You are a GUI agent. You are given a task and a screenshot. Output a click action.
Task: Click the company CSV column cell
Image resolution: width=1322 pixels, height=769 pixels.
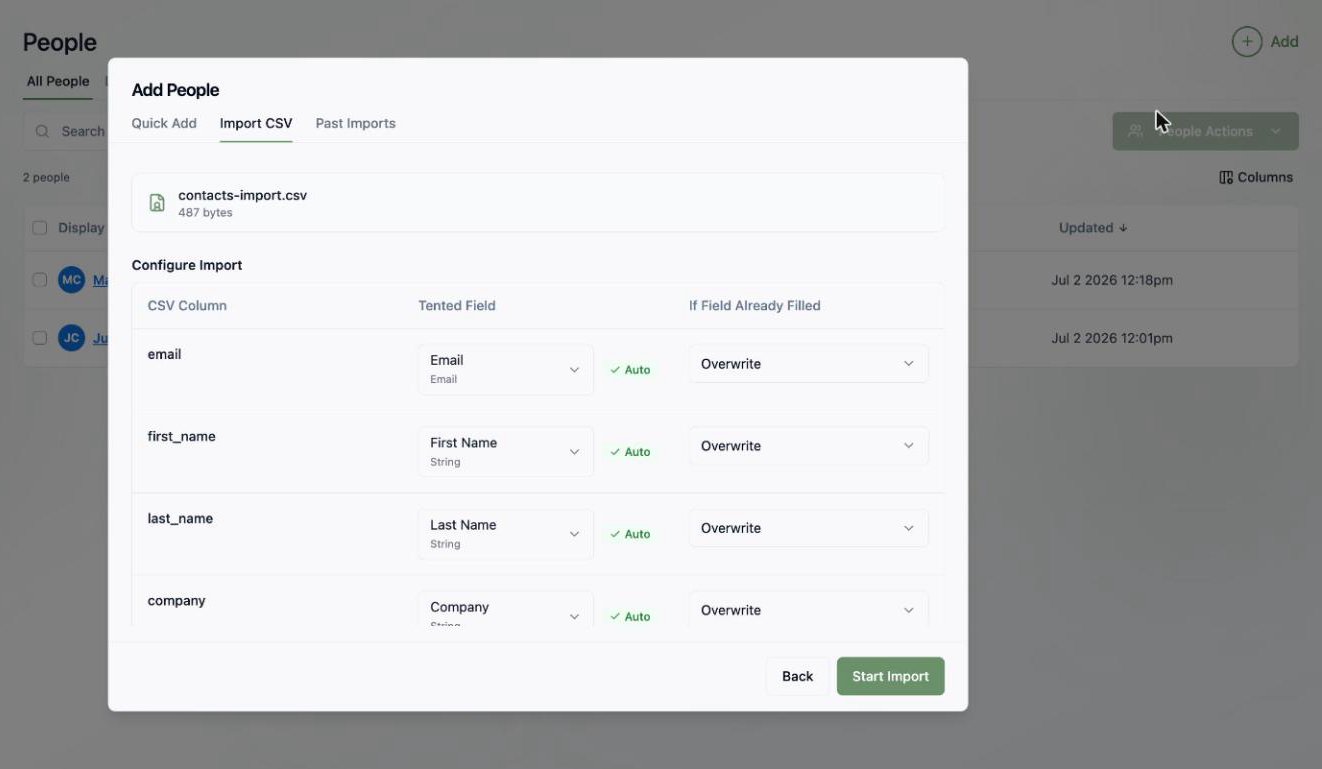[176, 601]
